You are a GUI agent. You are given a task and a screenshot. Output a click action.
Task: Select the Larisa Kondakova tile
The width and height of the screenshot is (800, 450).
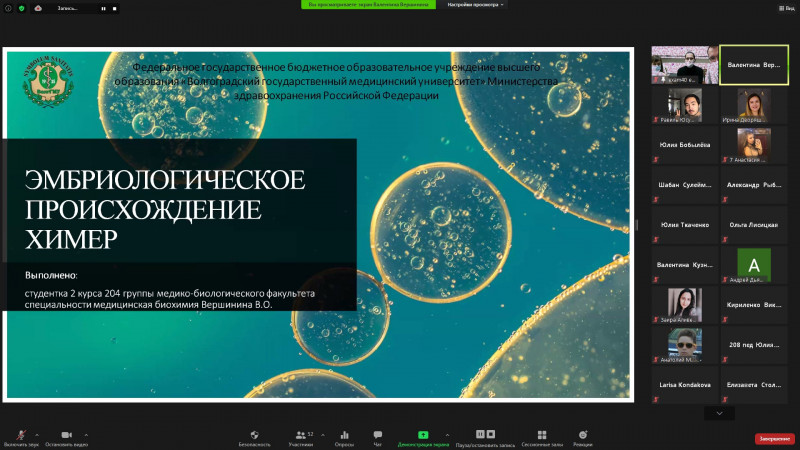(685, 385)
